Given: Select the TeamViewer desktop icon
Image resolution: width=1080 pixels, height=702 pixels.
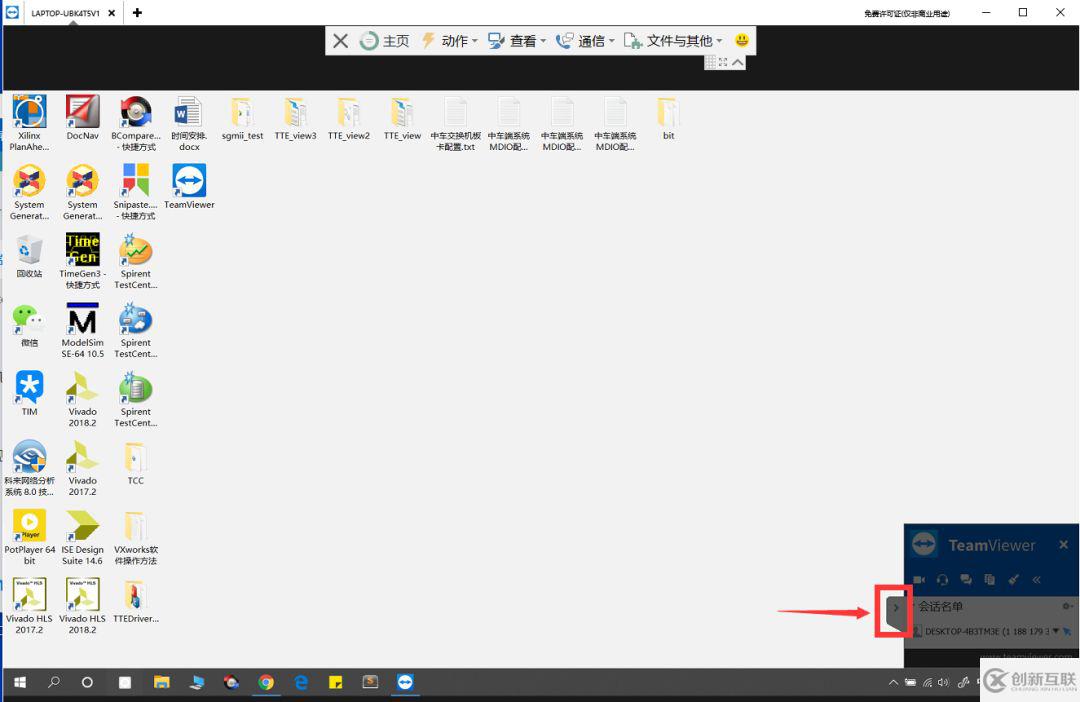Looking at the screenshot, I should point(189,186).
